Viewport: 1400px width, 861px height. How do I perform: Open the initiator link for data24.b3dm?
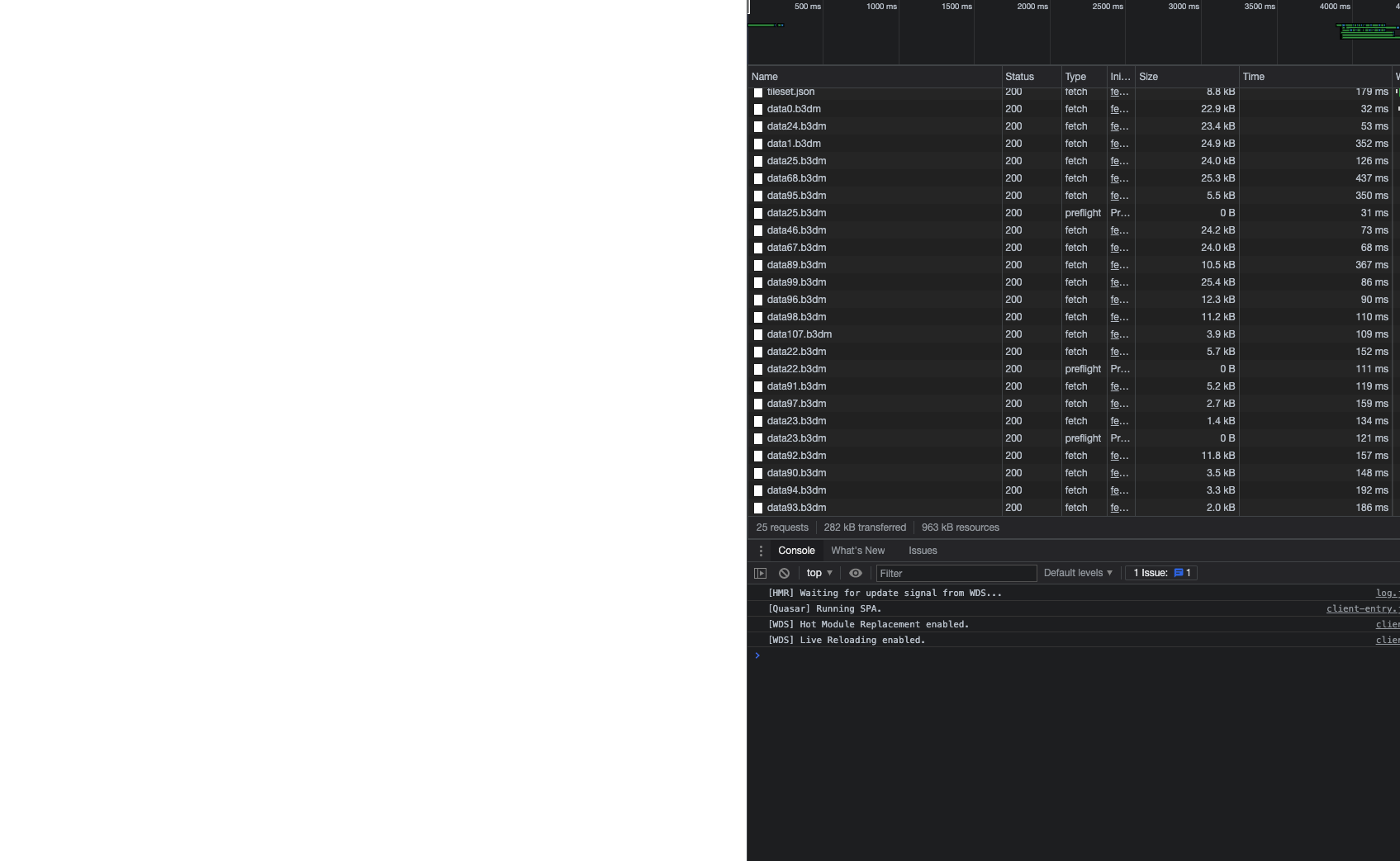pyautogui.click(x=1118, y=126)
